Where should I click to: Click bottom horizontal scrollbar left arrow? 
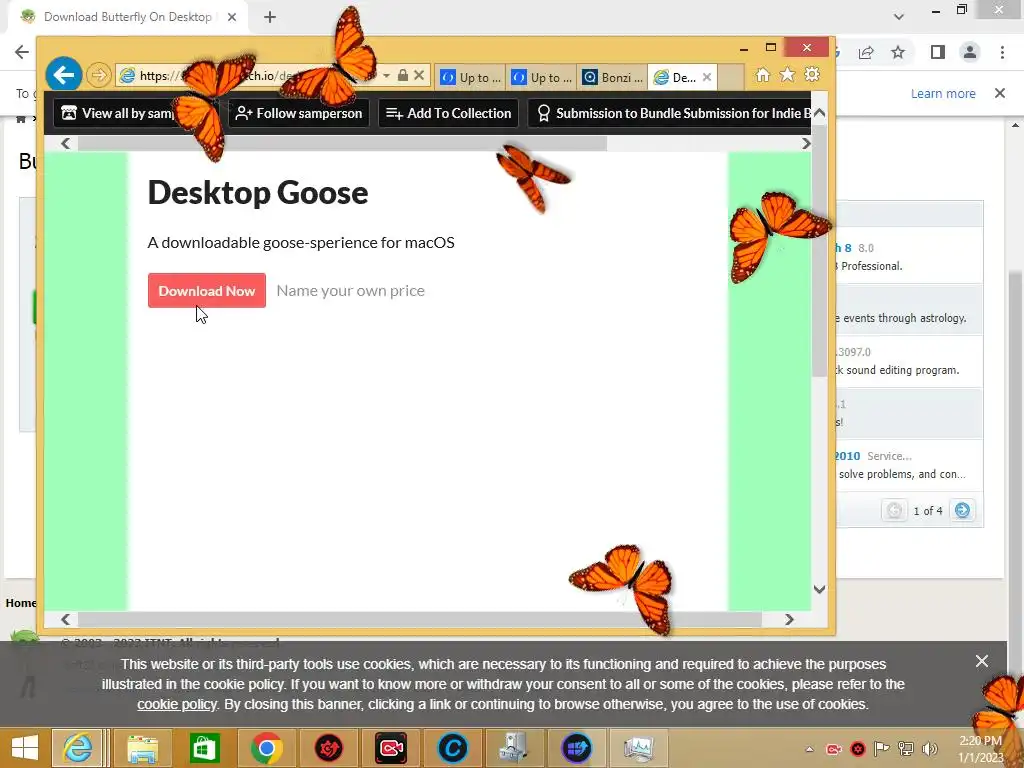(65, 619)
